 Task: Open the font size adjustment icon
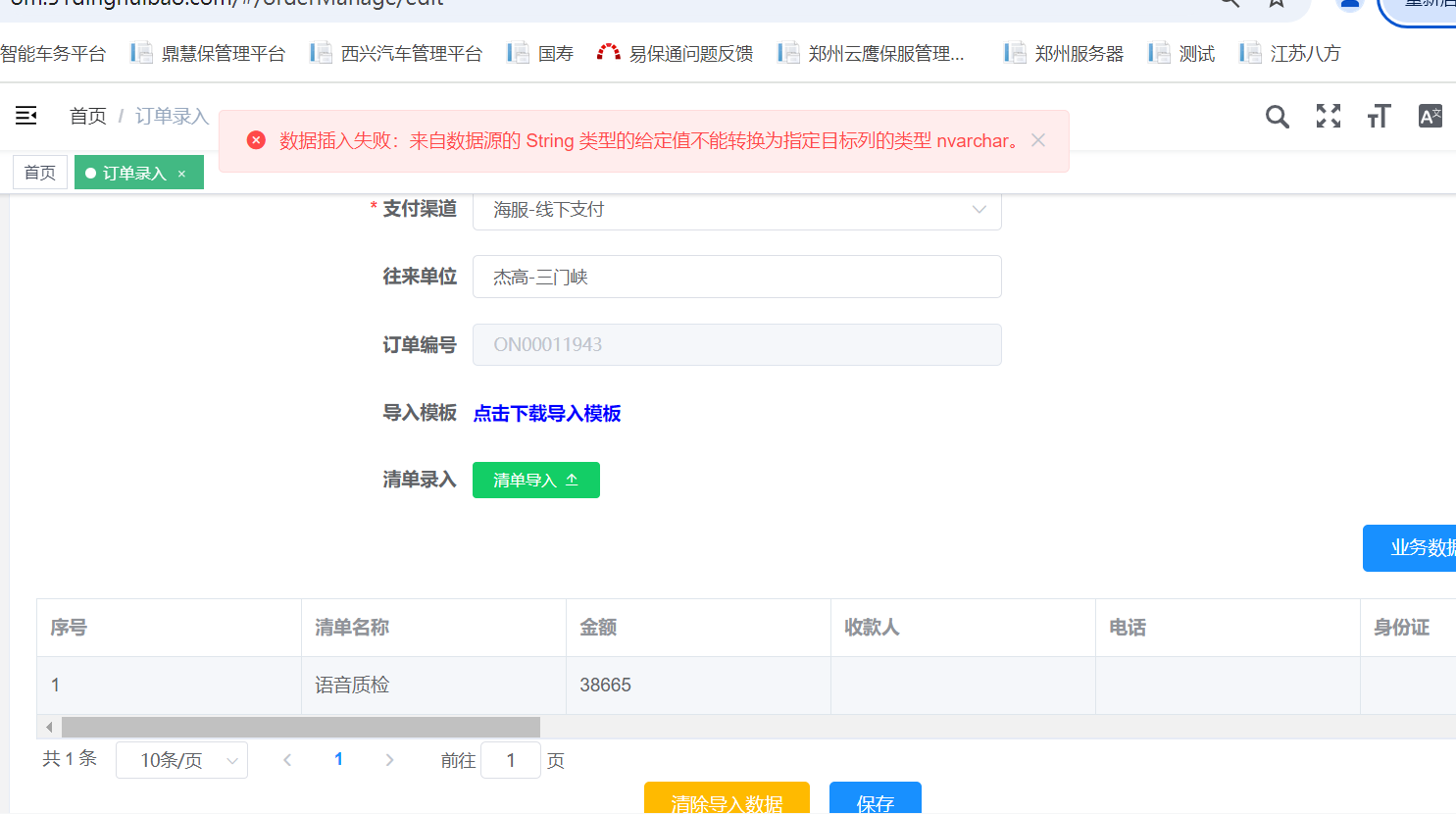[1379, 117]
